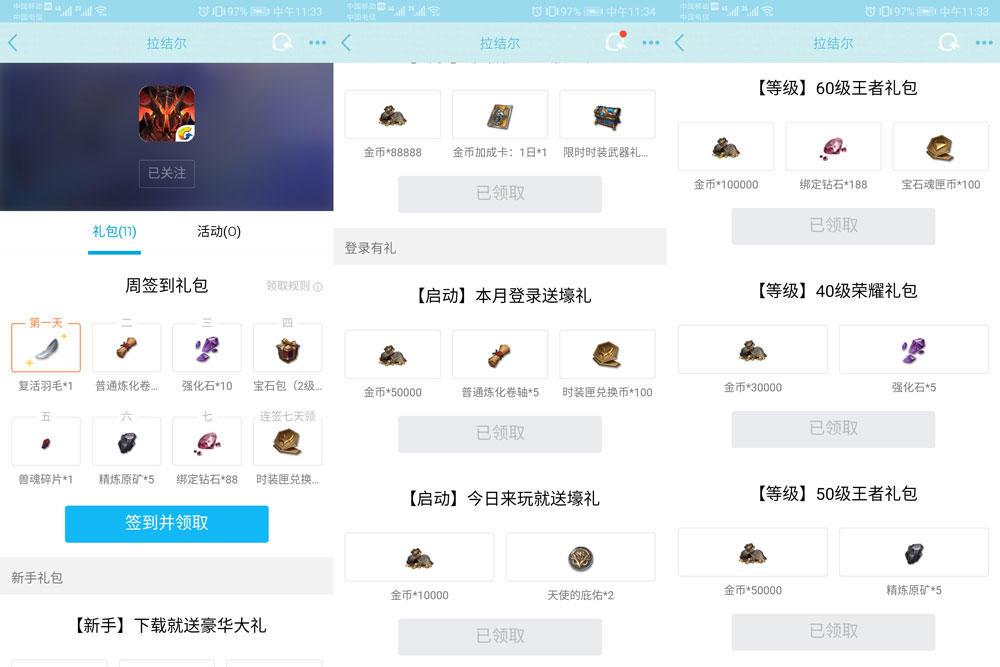Tap the 【新手】下载就送豪华大礼 title
Screen dimensions: 1000x667
coord(167,626)
